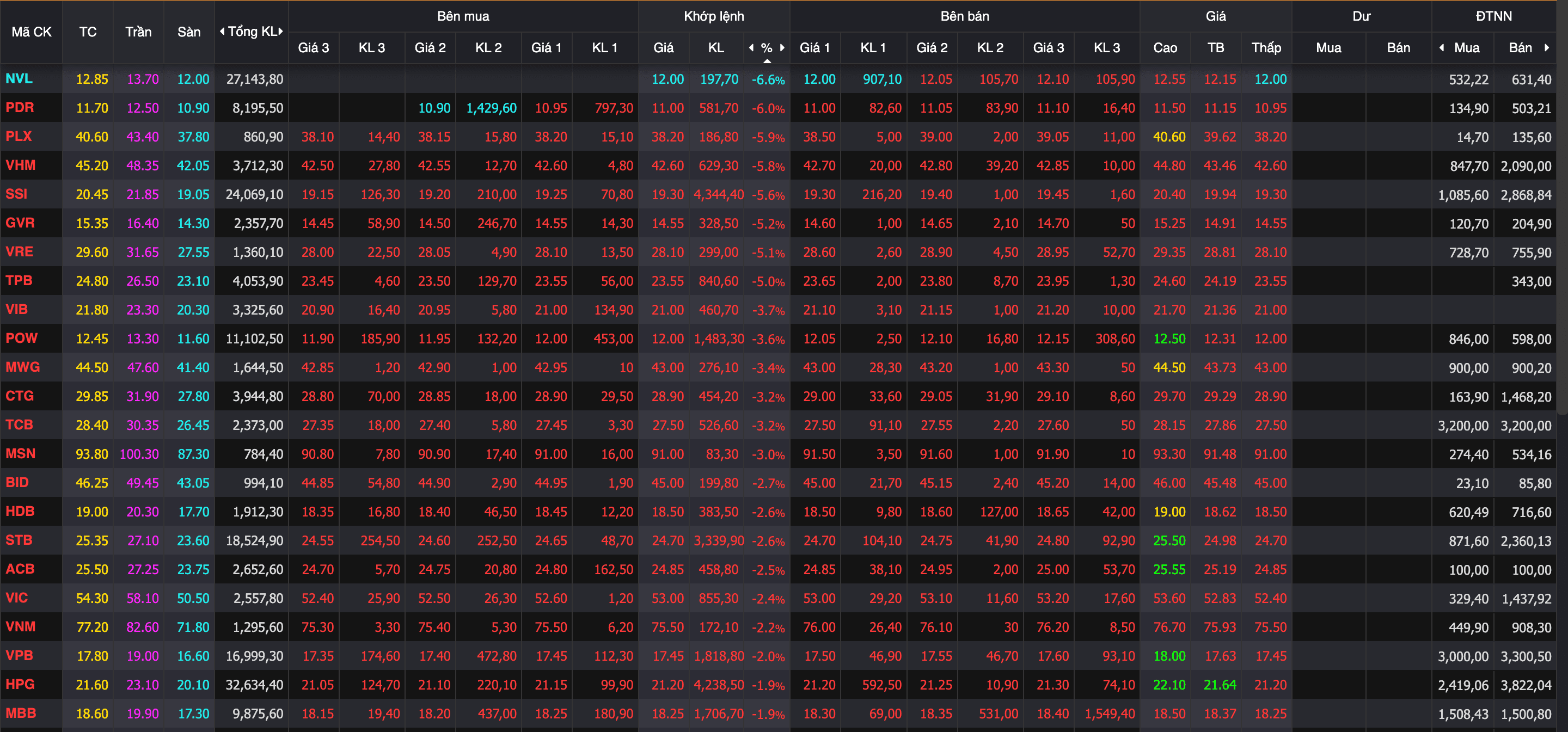
Task: Open the CTG stock symbol
Action: [x=20, y=396]
